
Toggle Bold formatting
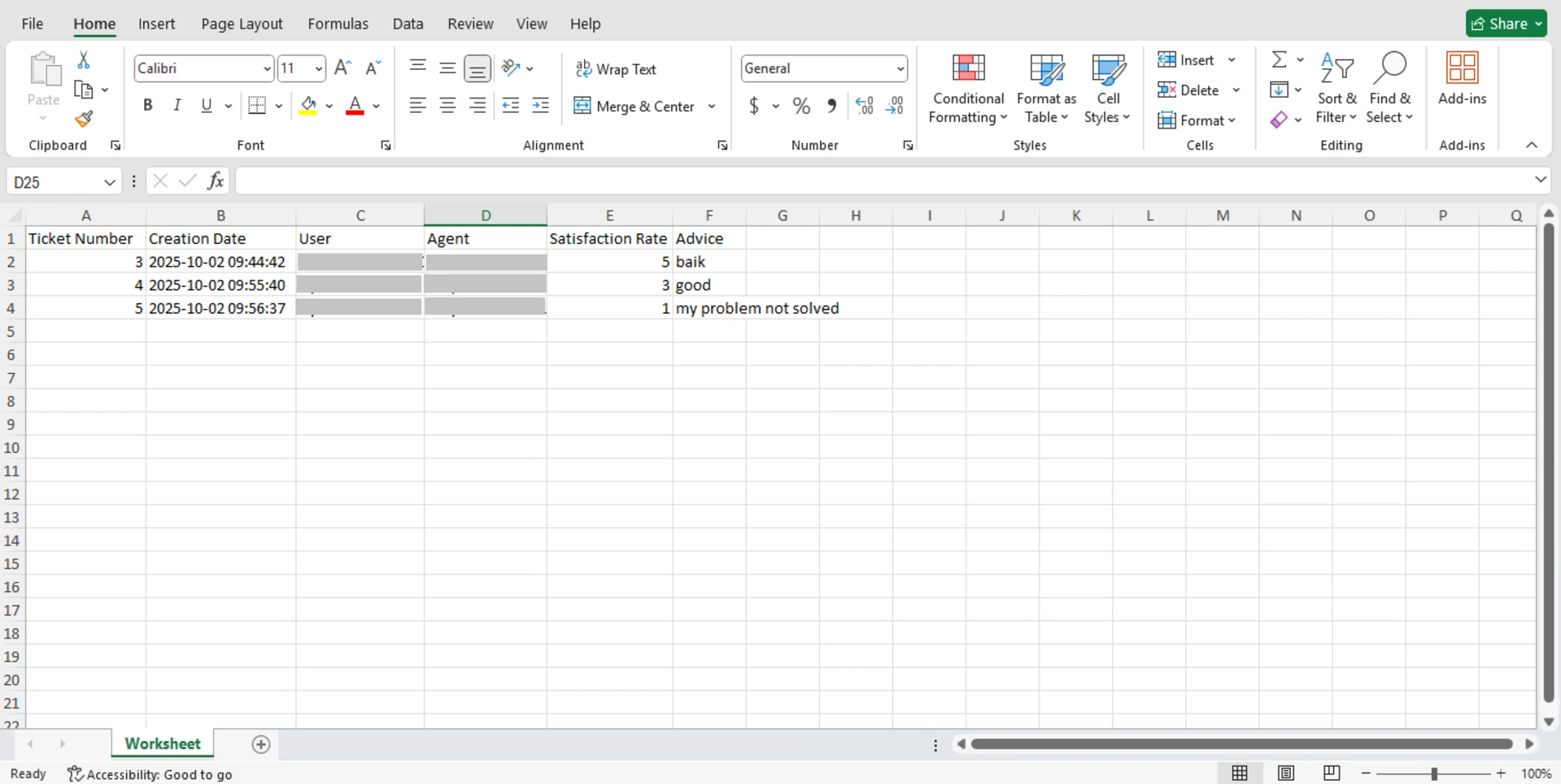pyautogui.click(x=147, y=106)
